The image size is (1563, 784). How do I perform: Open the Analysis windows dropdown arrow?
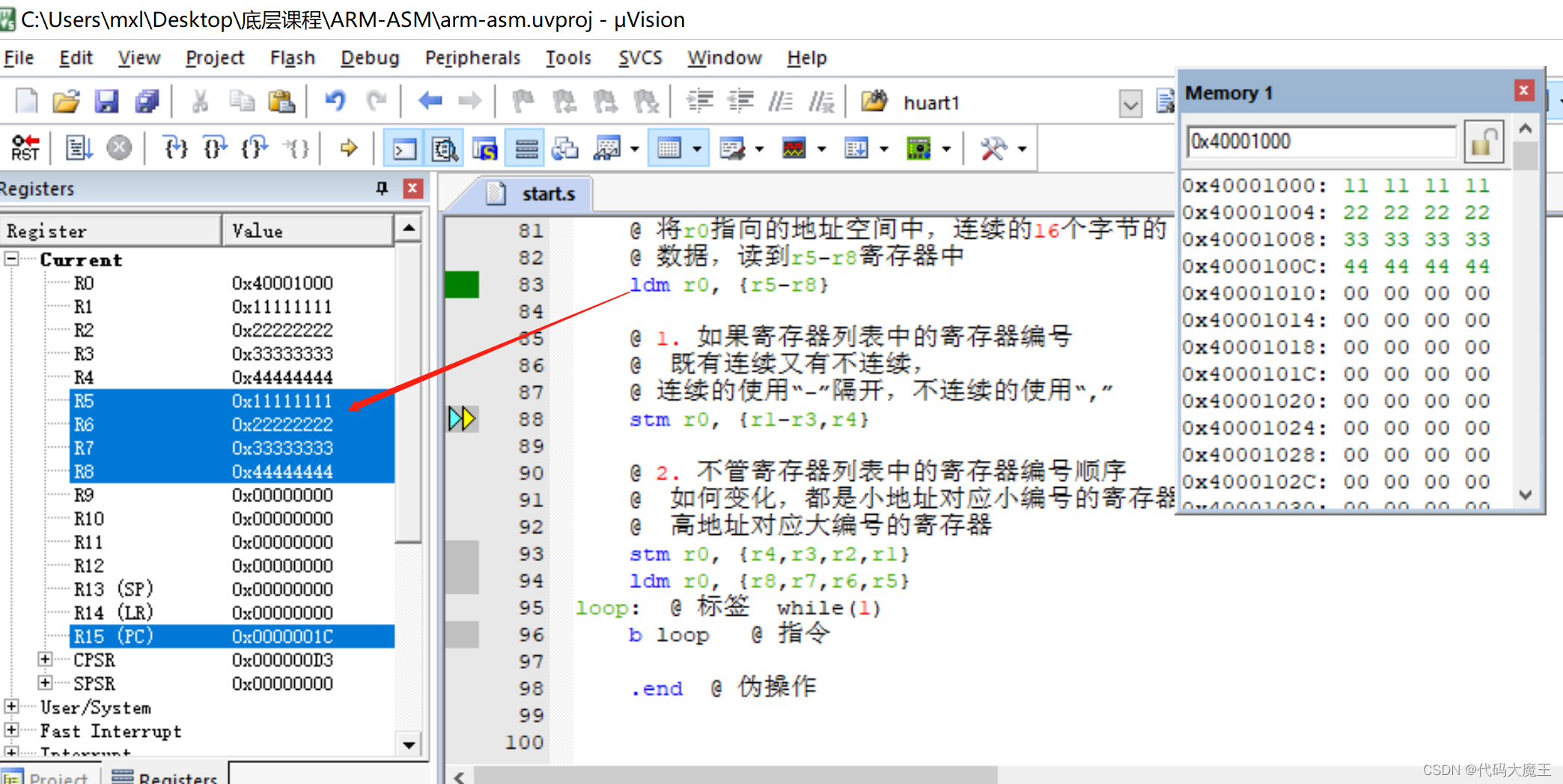tap(822, 149)
